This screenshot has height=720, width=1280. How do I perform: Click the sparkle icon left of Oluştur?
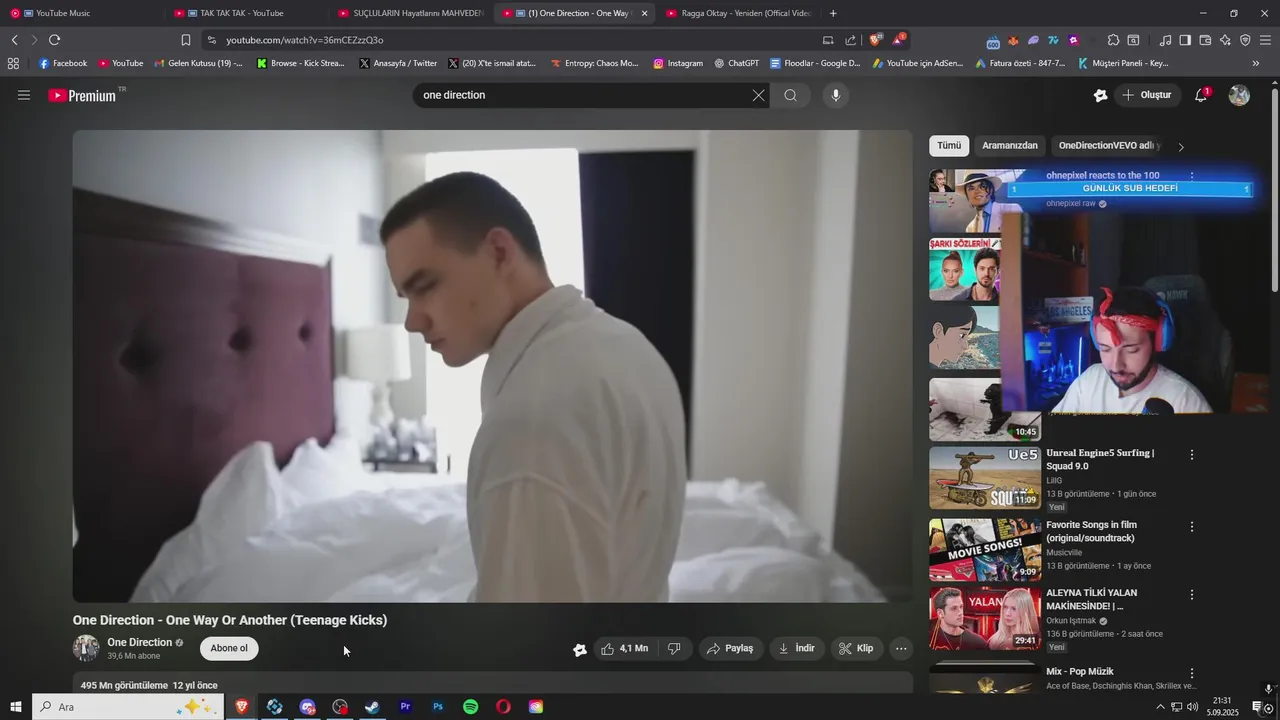click(1100, 95)
